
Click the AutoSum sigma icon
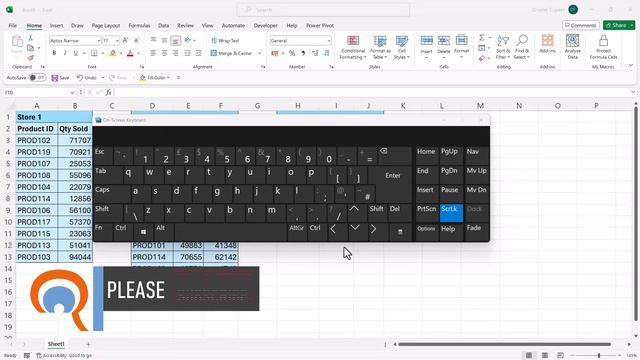482,38
